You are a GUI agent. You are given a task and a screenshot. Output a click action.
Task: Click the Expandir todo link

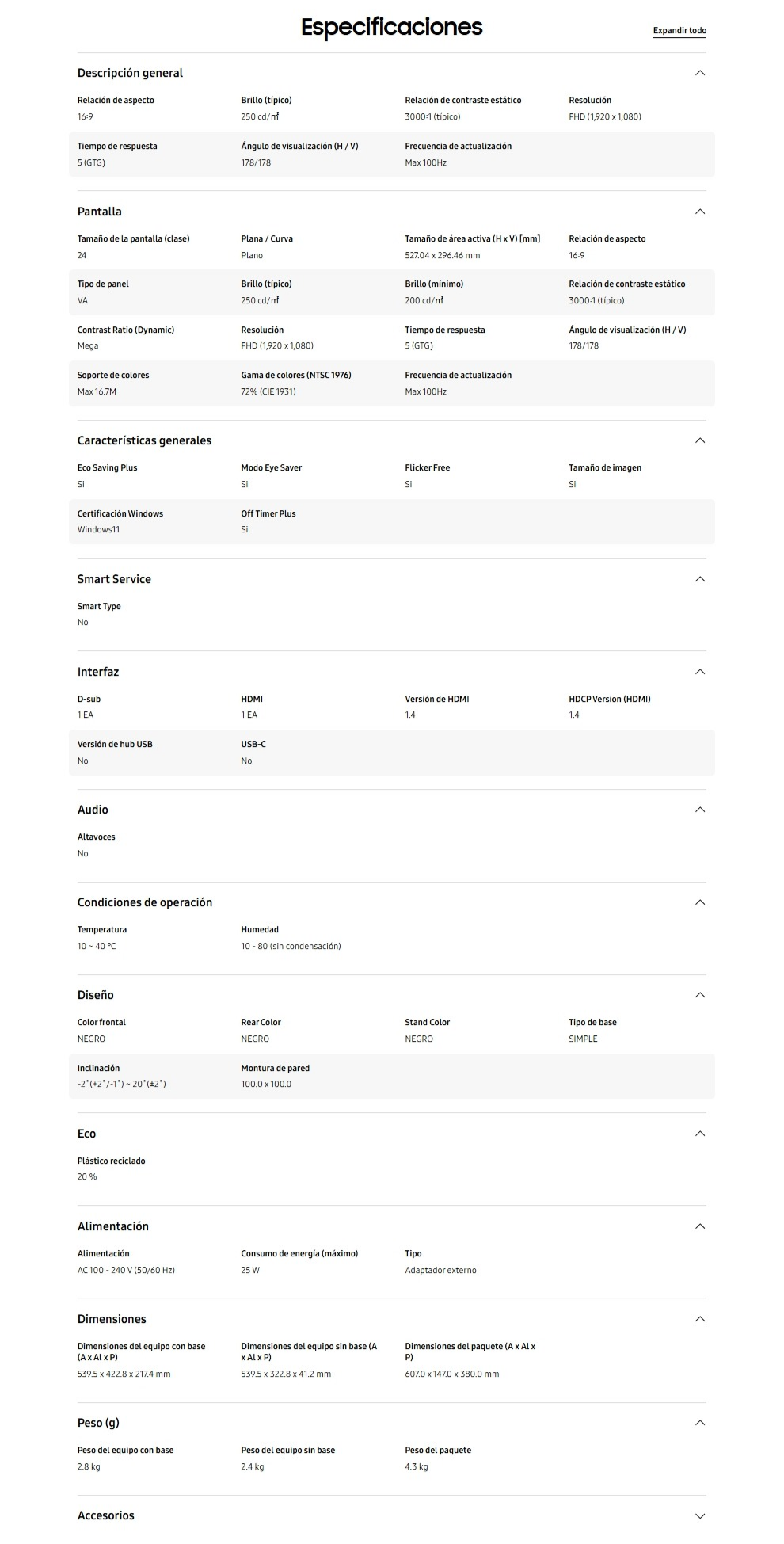pyautogui.click(x=679, y=31)
